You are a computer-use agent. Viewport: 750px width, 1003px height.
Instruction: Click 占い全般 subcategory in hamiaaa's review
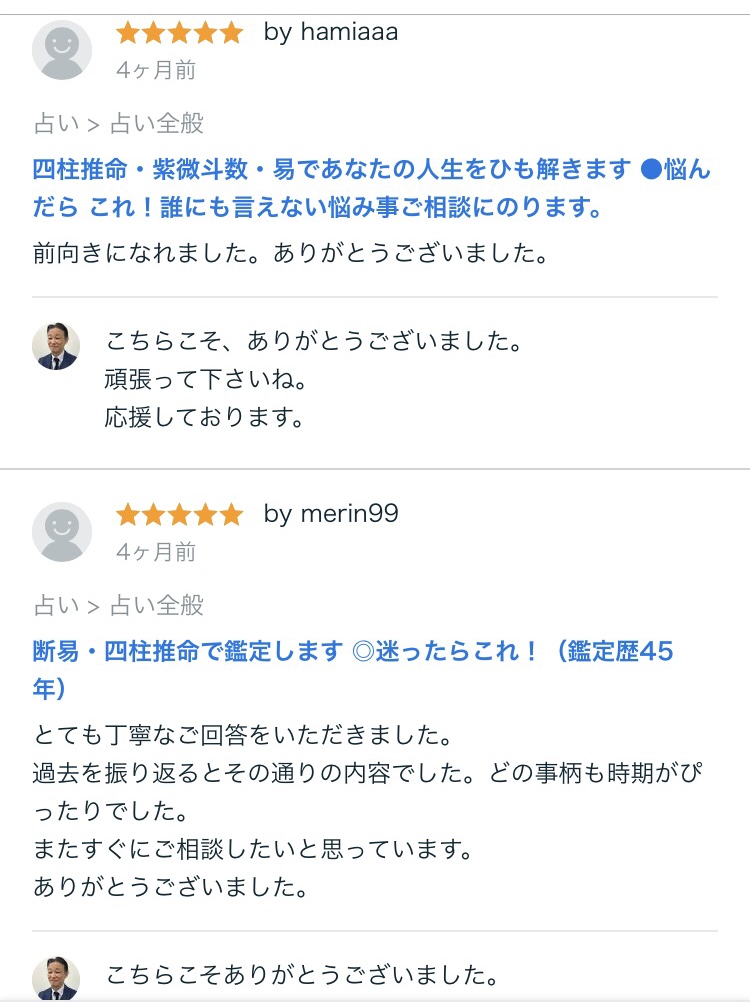(x=157, y=124)
